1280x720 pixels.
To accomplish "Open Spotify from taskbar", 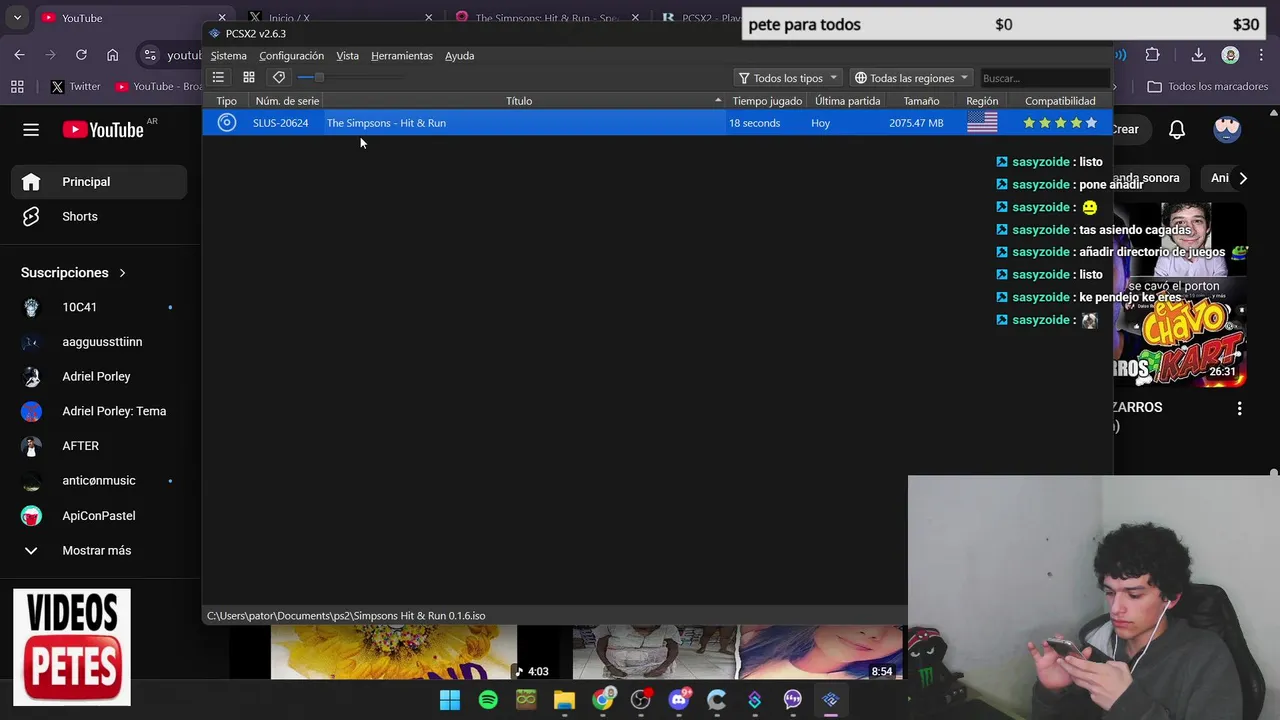I will pyautogui.click(x=488, y=700).
